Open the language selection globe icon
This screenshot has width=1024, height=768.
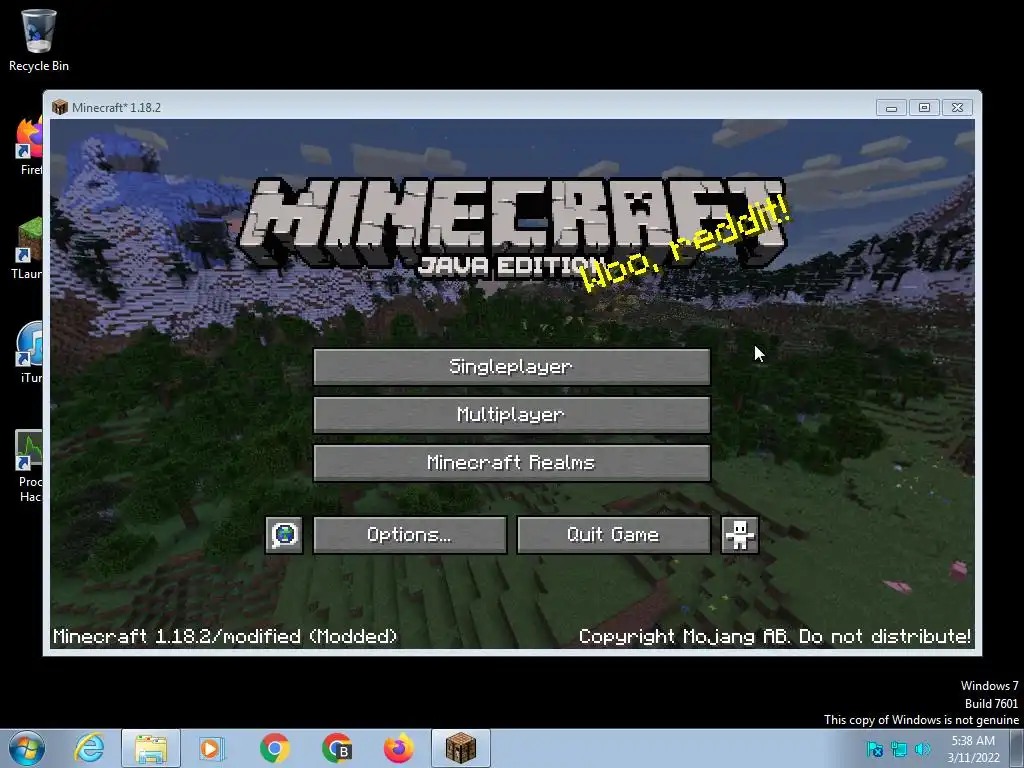tap(284, 535)
